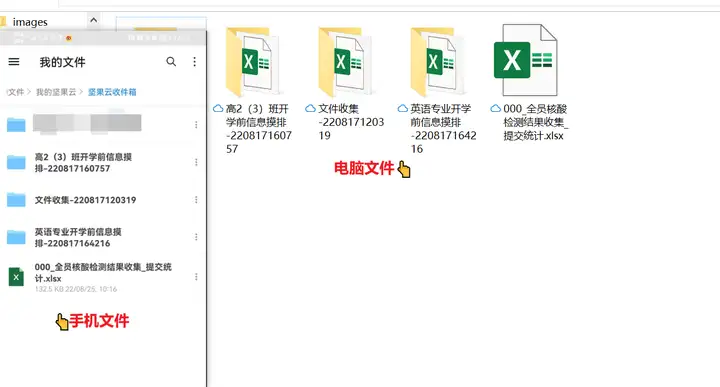This screenshot has width=720, height=387.
Task: Open the hamburger menu in 我的文件
Action: tap(14, 62)
